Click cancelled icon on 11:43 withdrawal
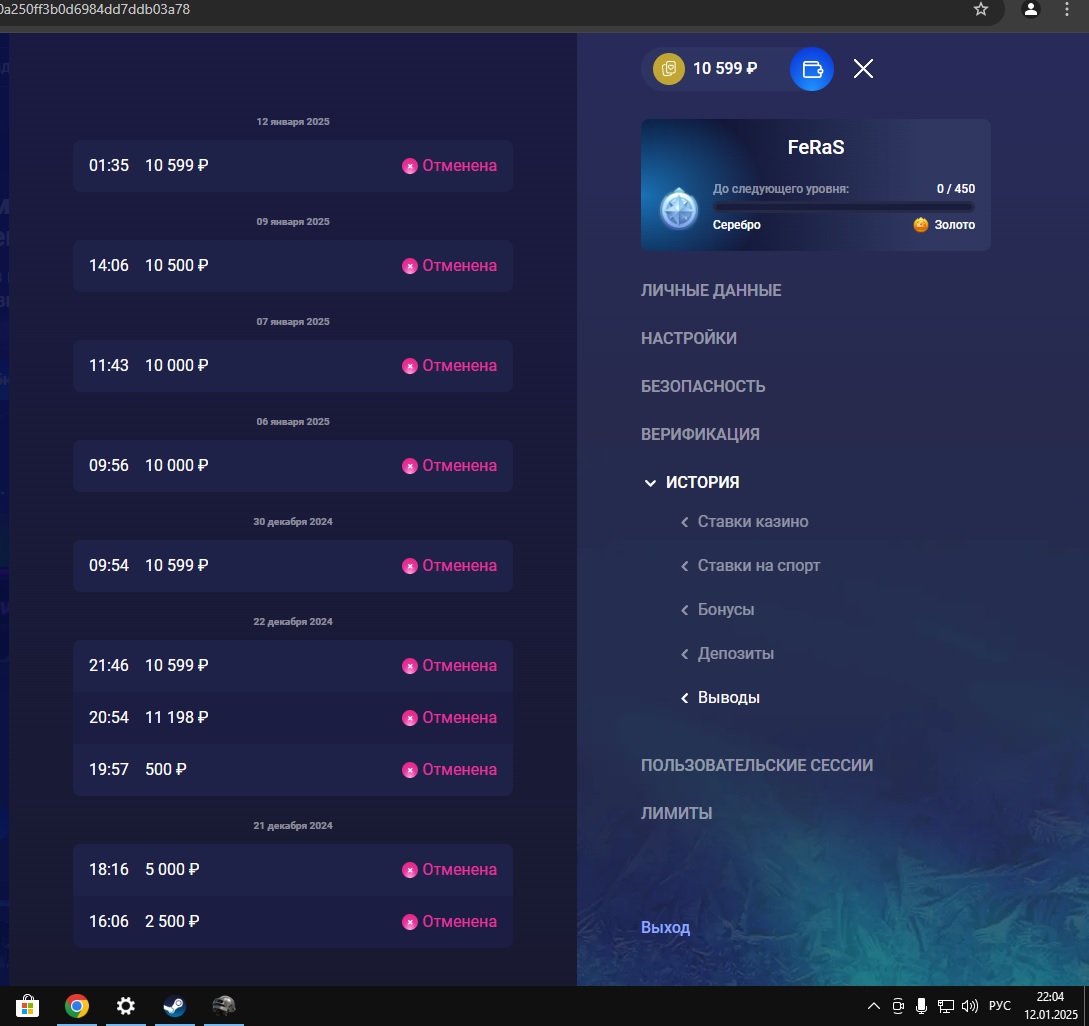Viewport: 1089px width, 1026px height. click(x=410, y=366)
